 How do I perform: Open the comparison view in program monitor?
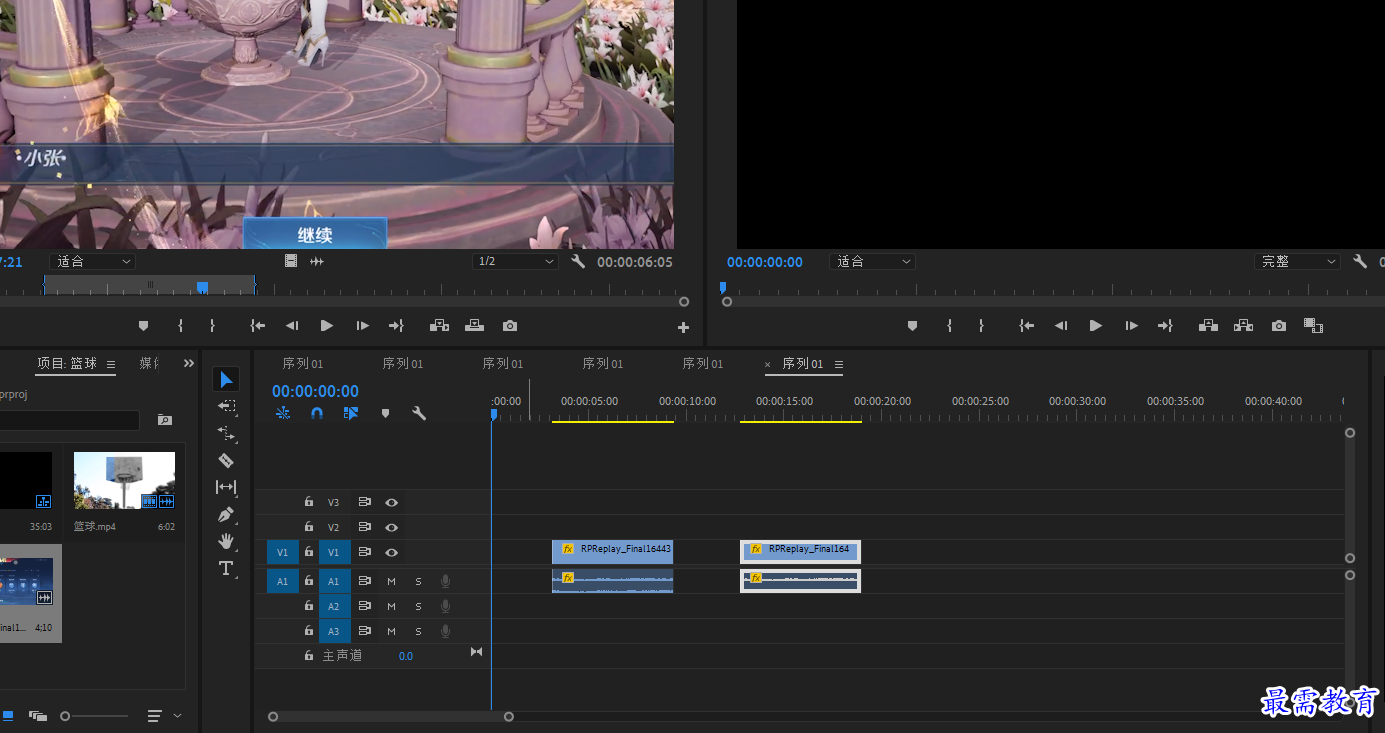pyautogui.click(x=1313, y=326)
